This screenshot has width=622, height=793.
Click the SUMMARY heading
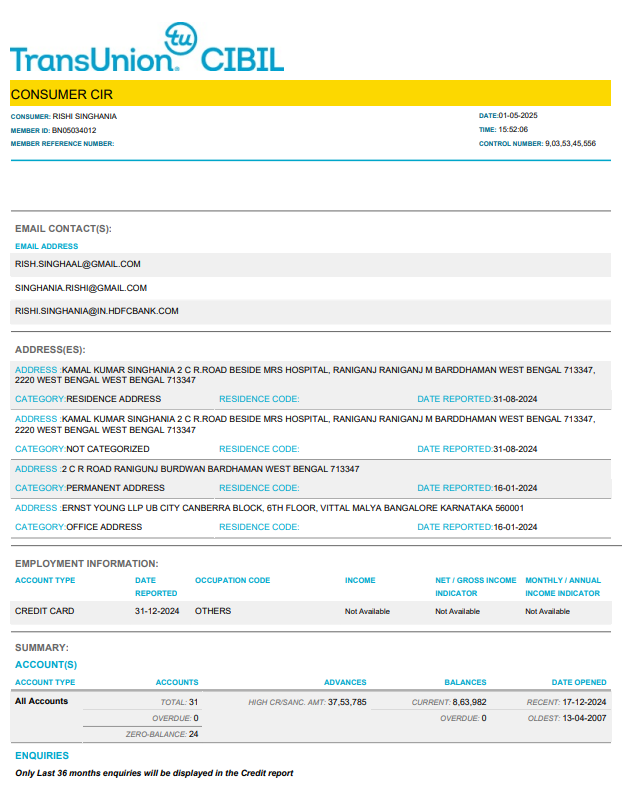tap(41, 647)
